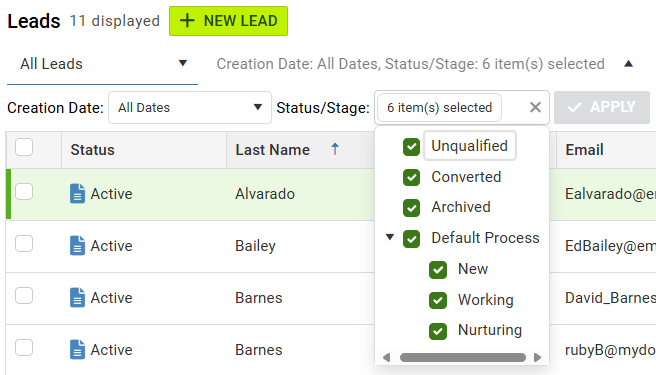Image resolution: width=656 pixels, height=375 pixels.
Task: Click the Active status in Alvarado row
Action: 111,194
